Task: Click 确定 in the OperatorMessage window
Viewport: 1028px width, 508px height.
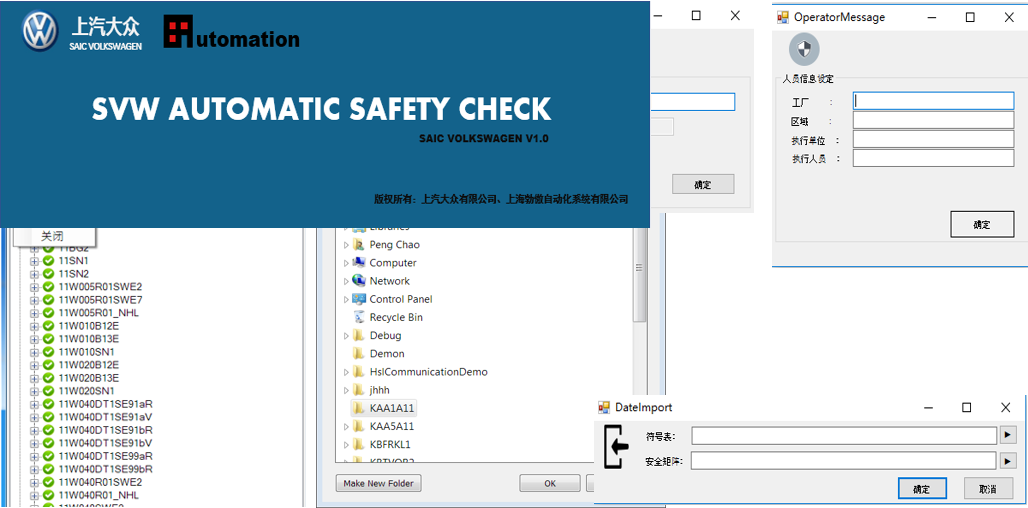Action: click(x=981, y=224)
